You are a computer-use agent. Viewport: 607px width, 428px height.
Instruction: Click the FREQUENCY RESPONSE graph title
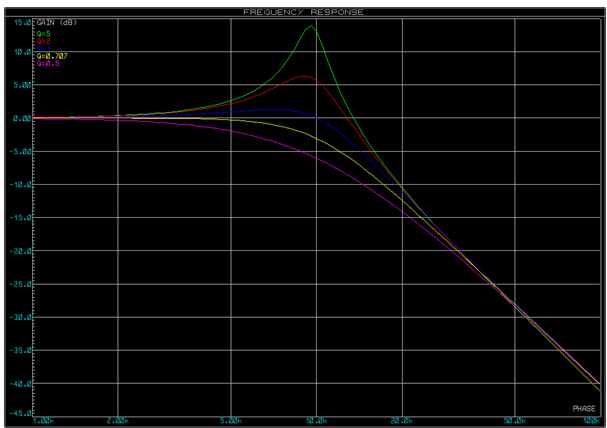(x=304, y=11)
